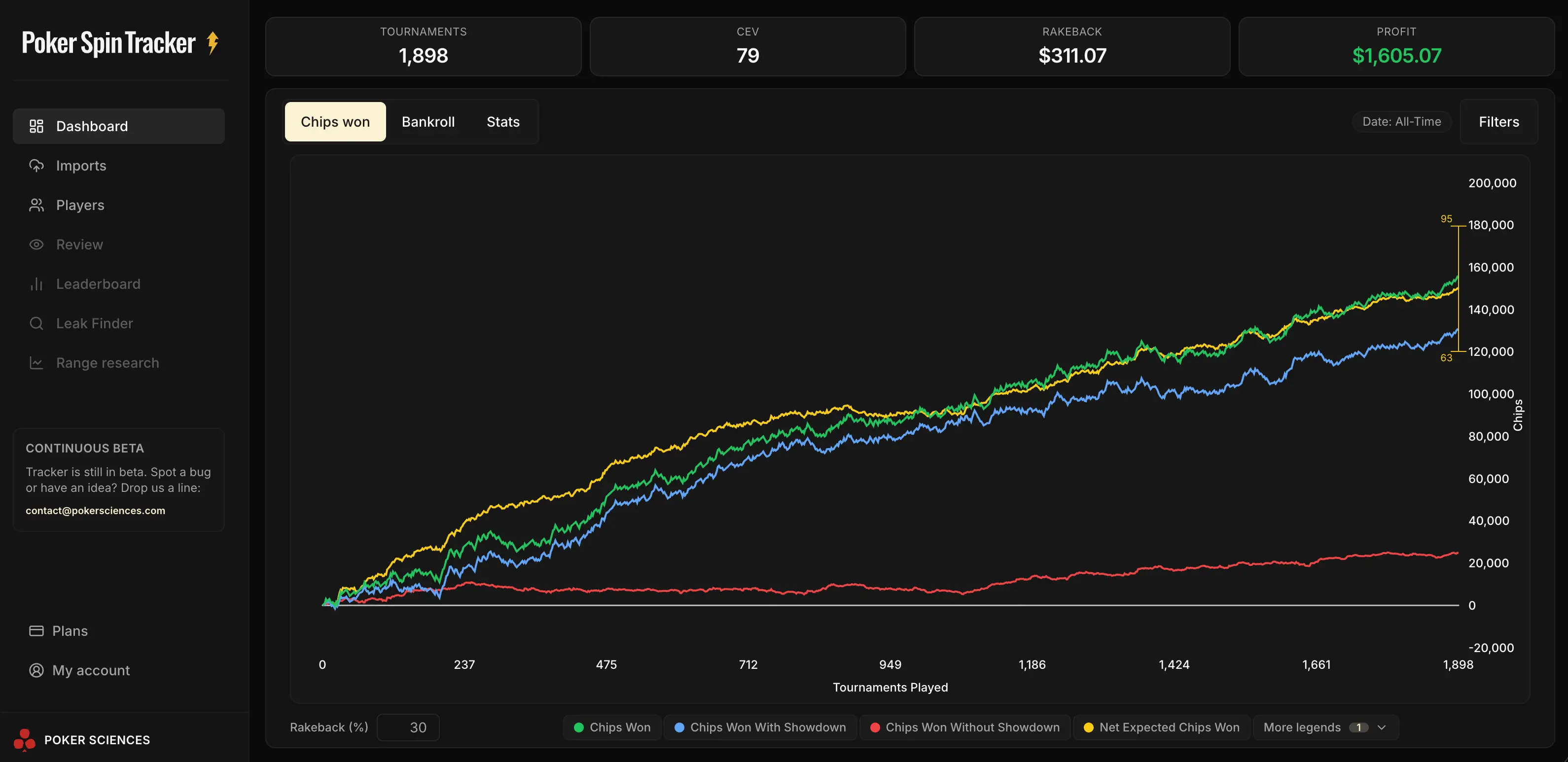This screenshot has width=1568, height=762.
Task: Open the Date: All-Time selector
Action: [1402, 121]
